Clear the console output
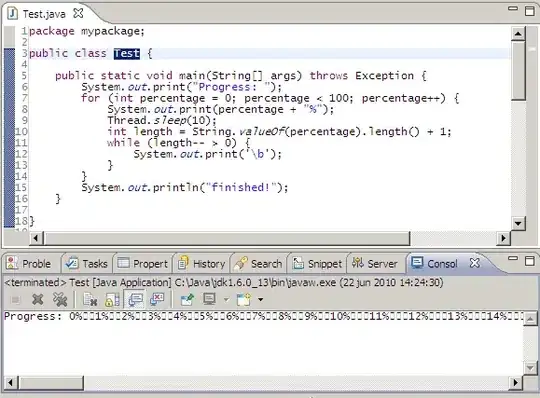 pos(91,300)
